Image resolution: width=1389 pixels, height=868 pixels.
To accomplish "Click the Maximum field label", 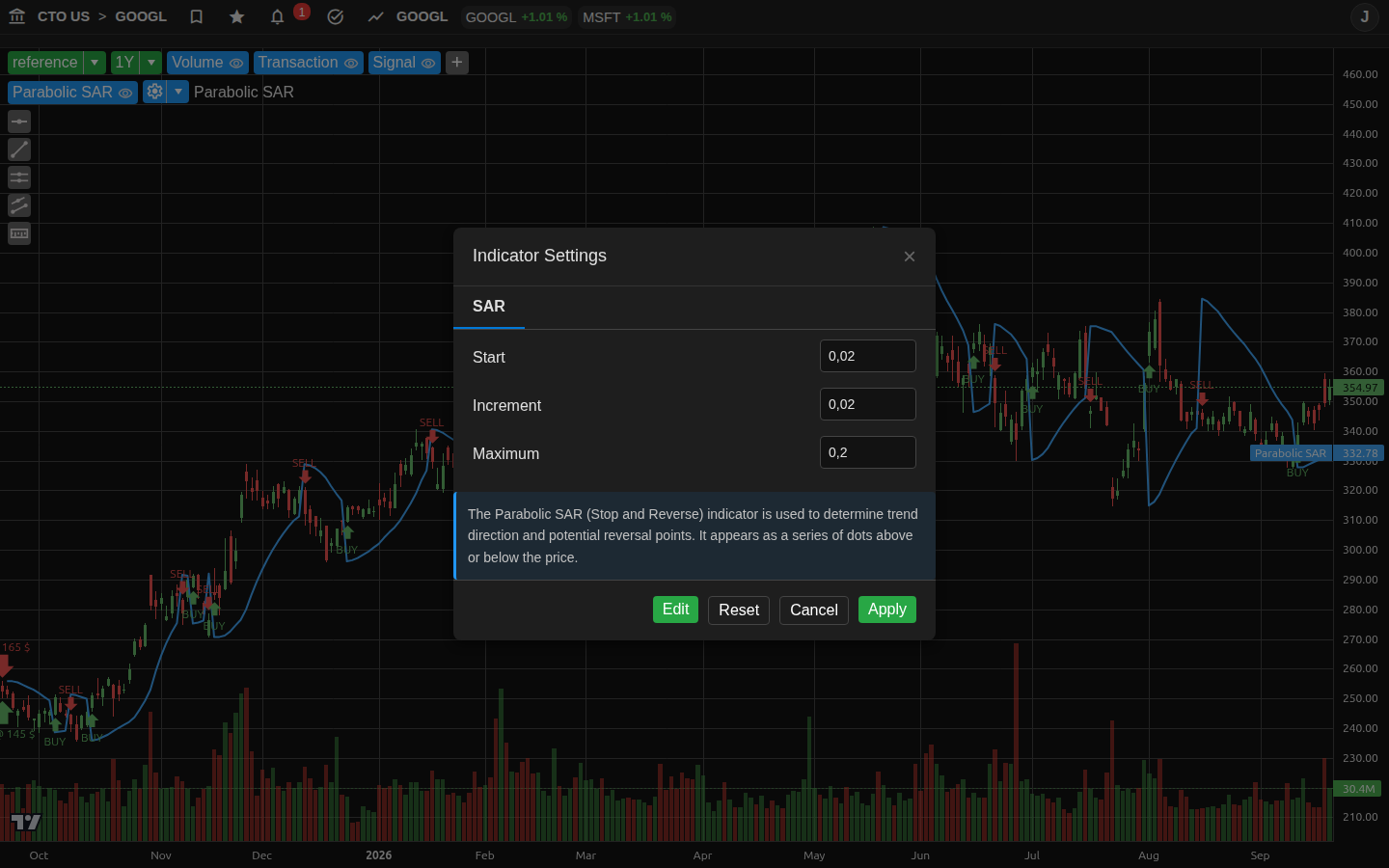I will click(505, 453).
